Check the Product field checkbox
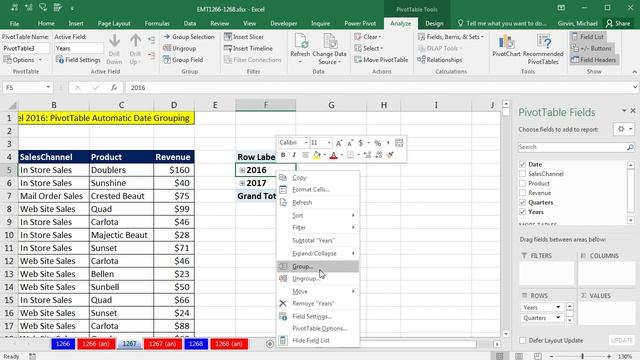 click(522, 183)
